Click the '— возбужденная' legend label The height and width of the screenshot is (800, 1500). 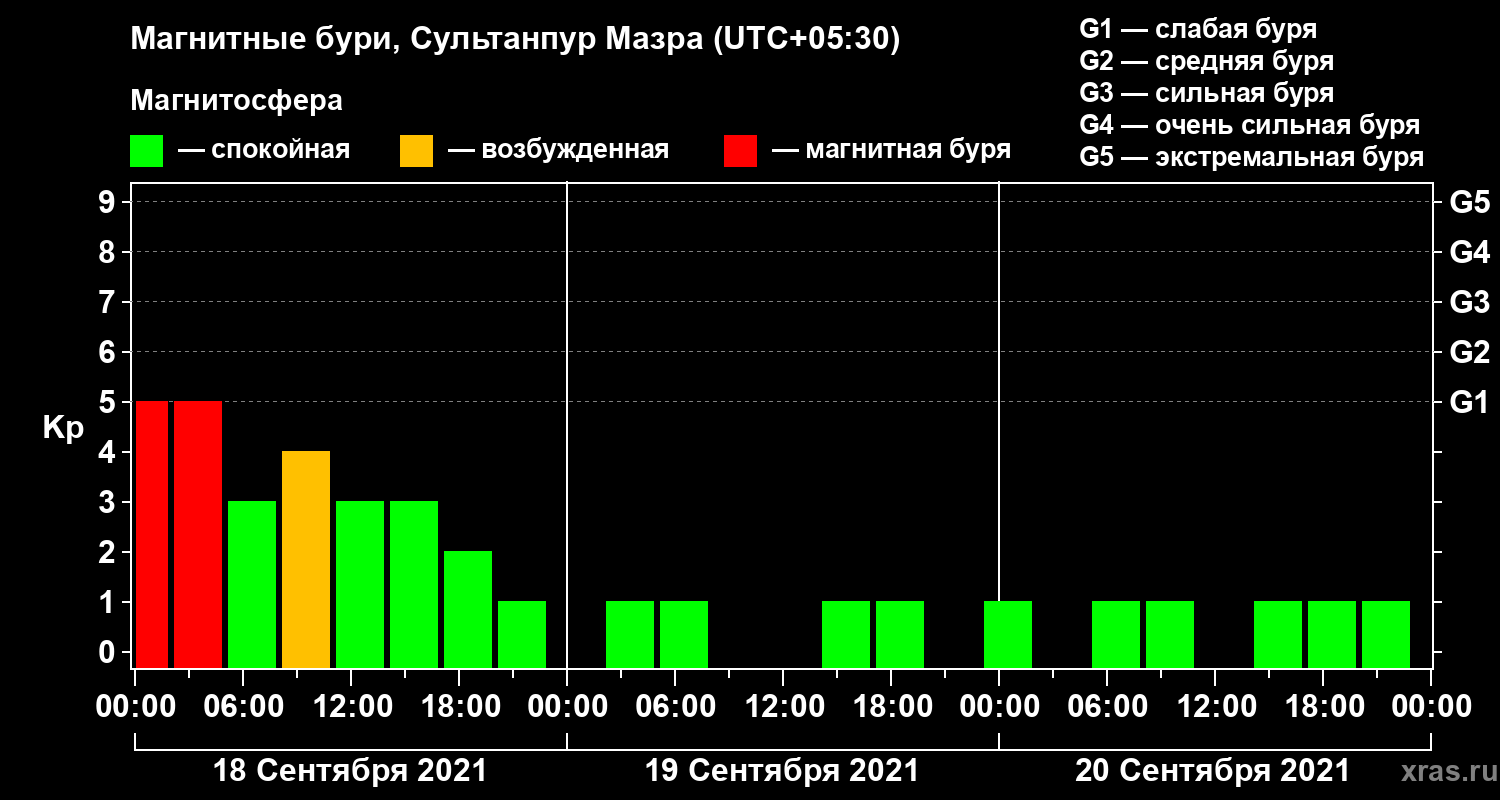[558, 151]
